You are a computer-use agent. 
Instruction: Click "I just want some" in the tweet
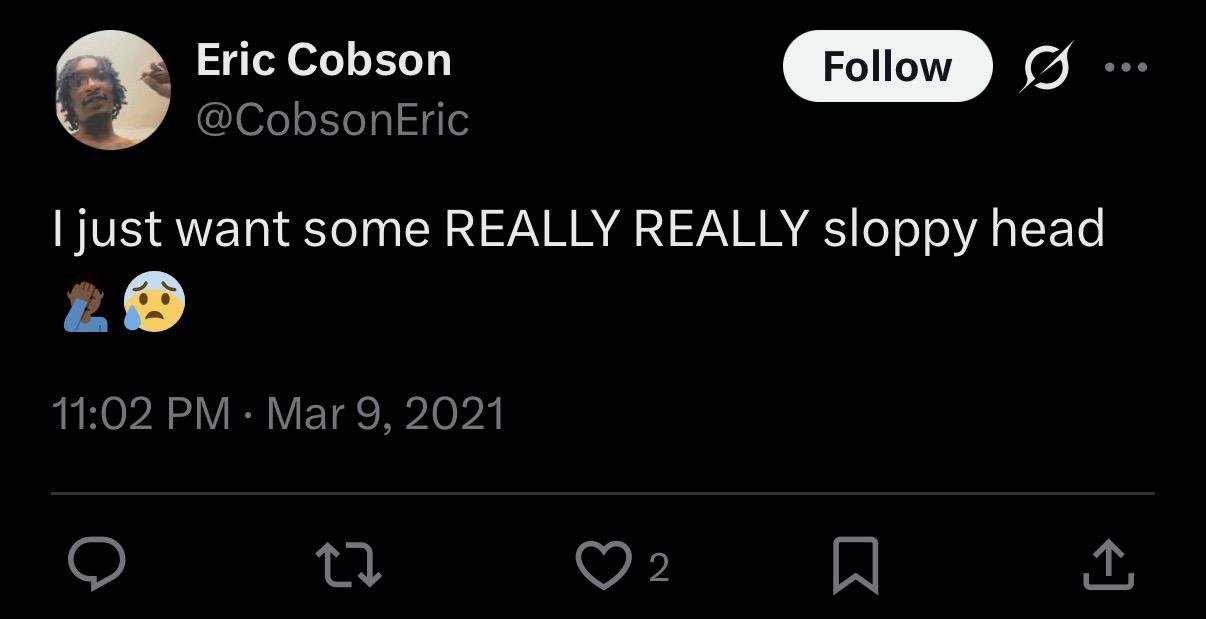tap(242, 230)
